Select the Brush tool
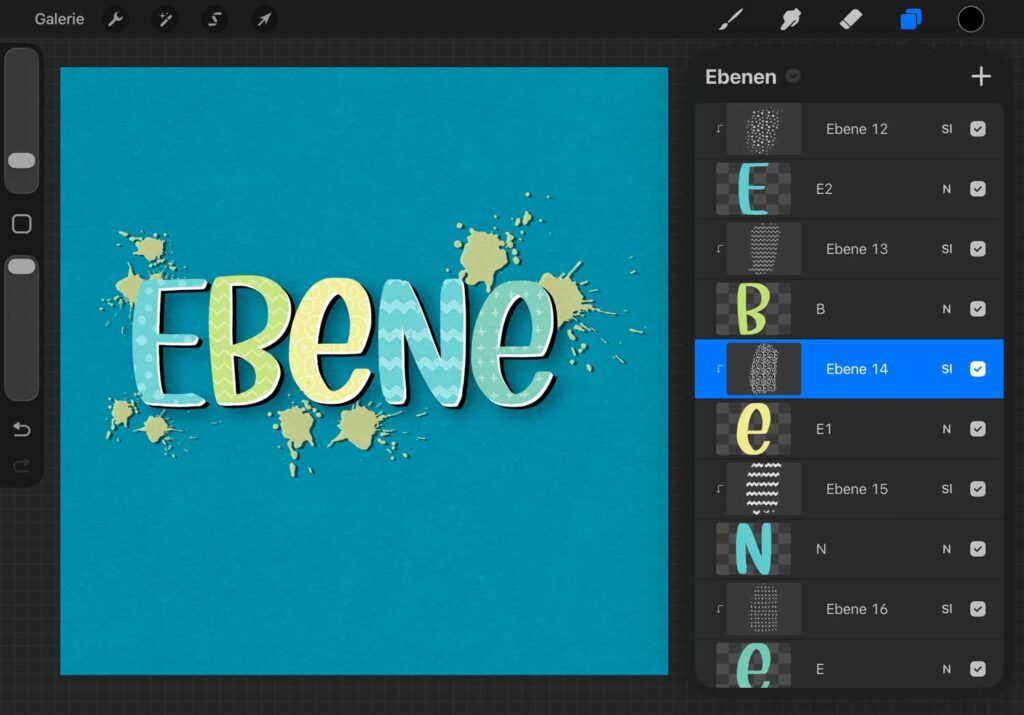 [x=731, y=19]
